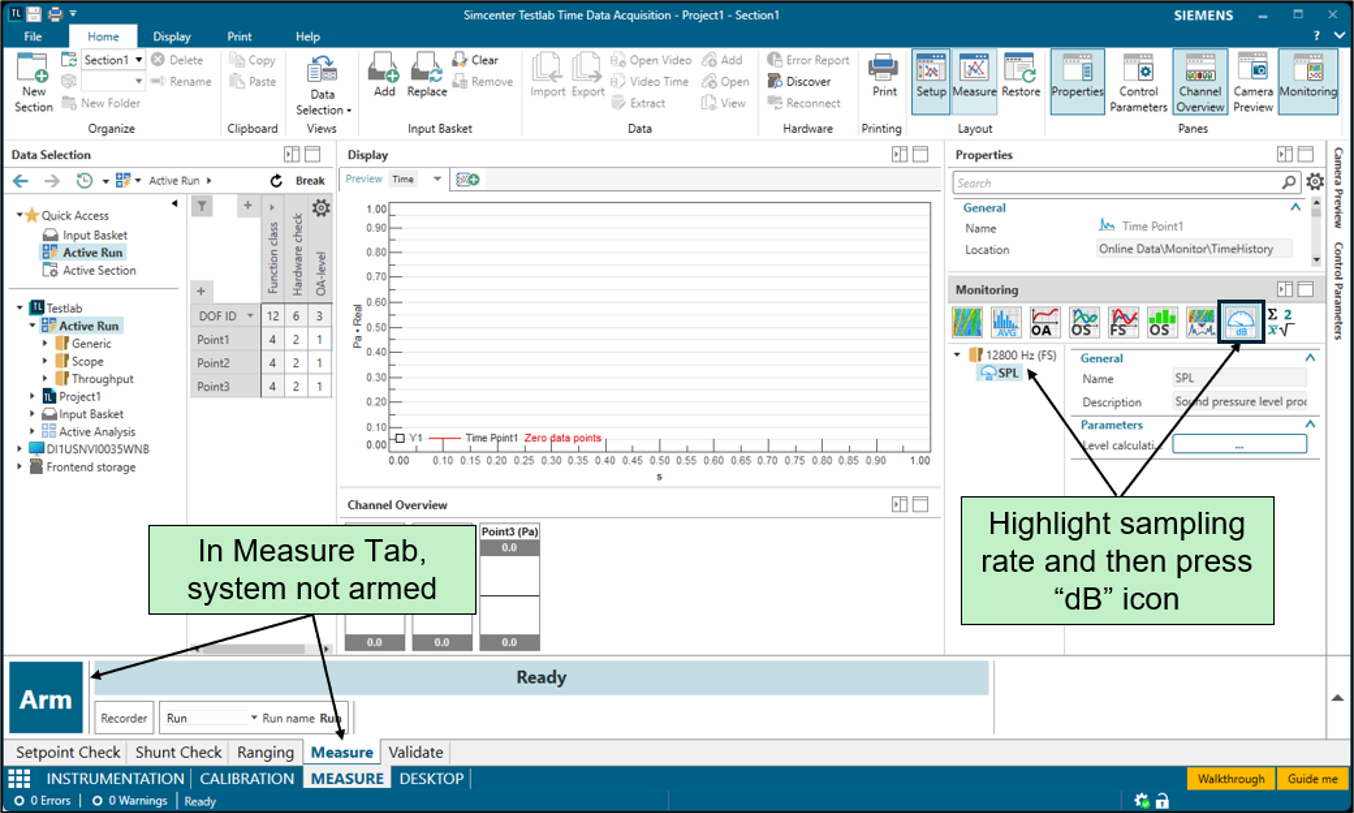Click the add display tab icon
Viewport: 1354px width, 813px height.
tap(467, 179)
